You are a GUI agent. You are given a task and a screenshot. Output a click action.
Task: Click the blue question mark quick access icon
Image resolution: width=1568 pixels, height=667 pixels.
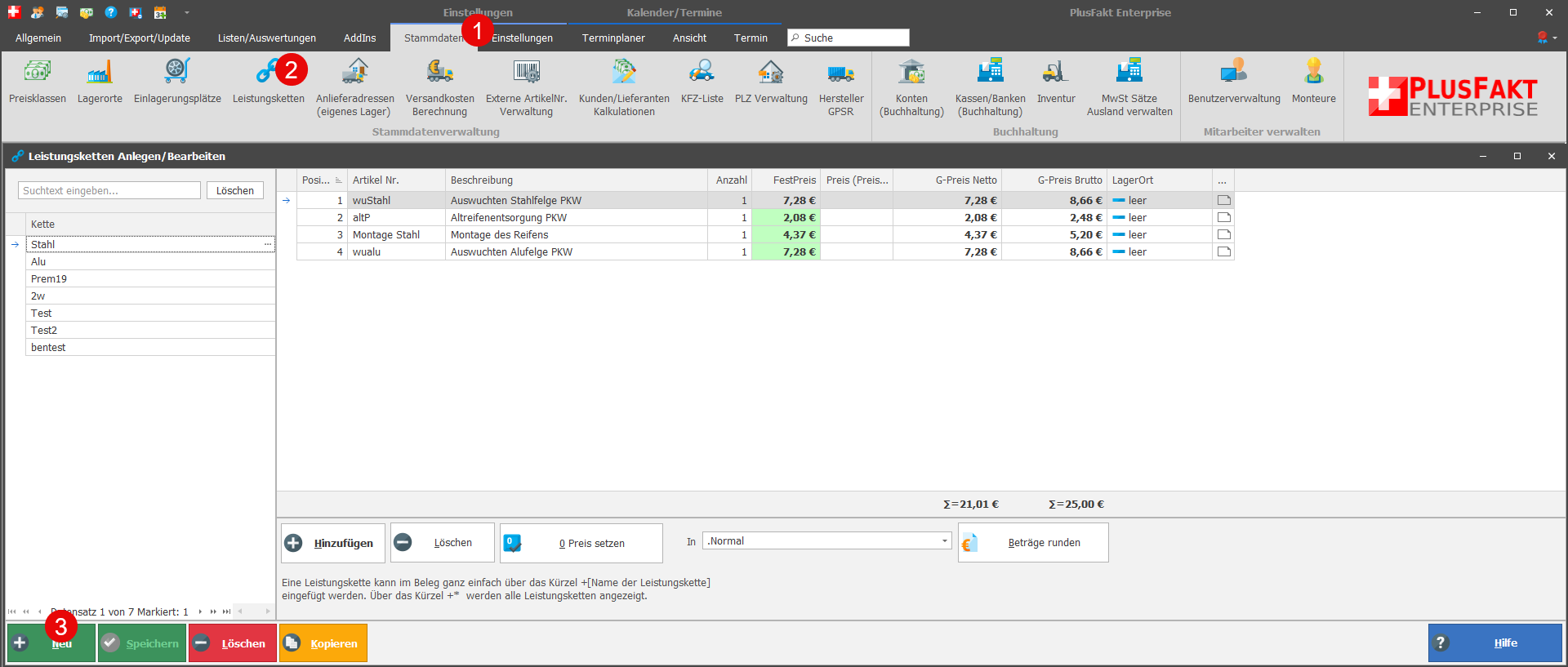click(111, 12)
